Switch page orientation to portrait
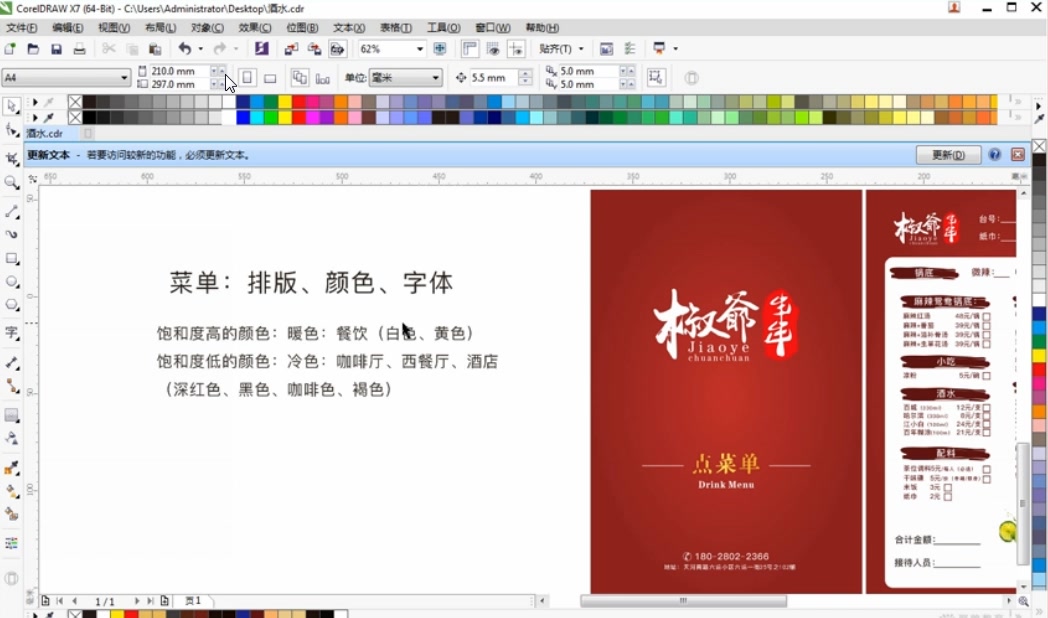 248,77
